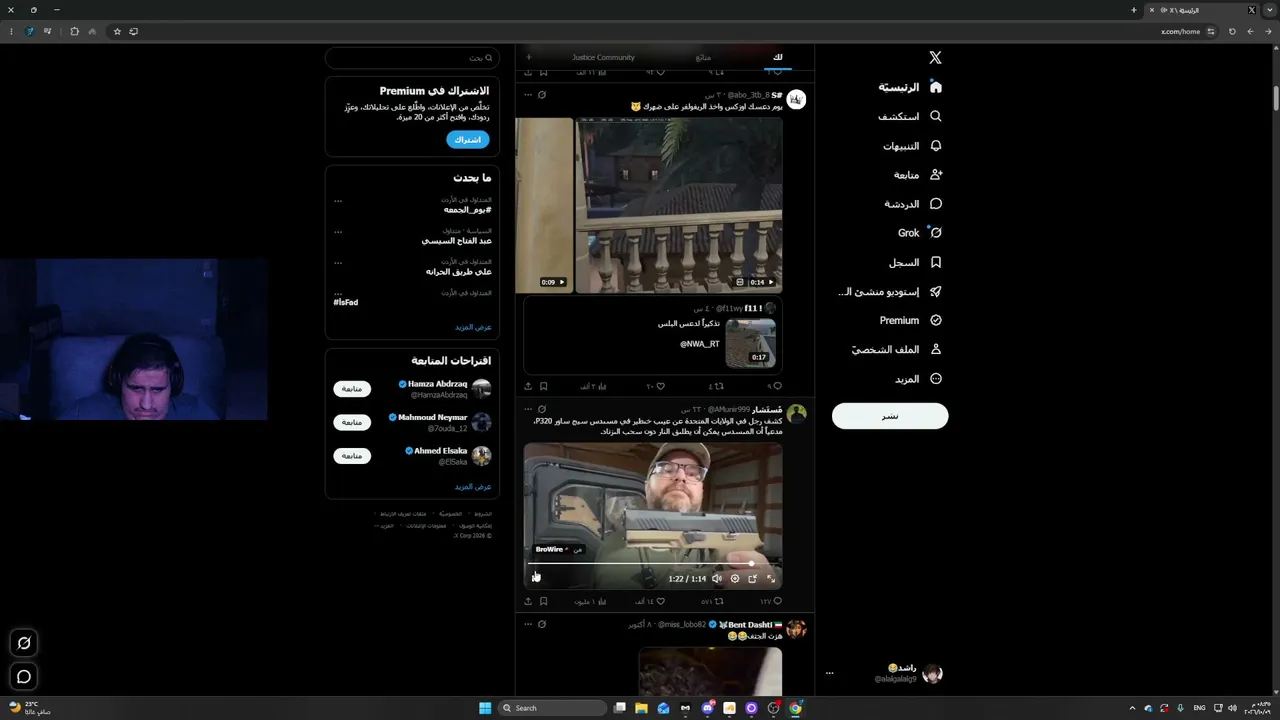Follow Mahmoud Neymar
The image size is (1280, 720).
coord(352,422)
